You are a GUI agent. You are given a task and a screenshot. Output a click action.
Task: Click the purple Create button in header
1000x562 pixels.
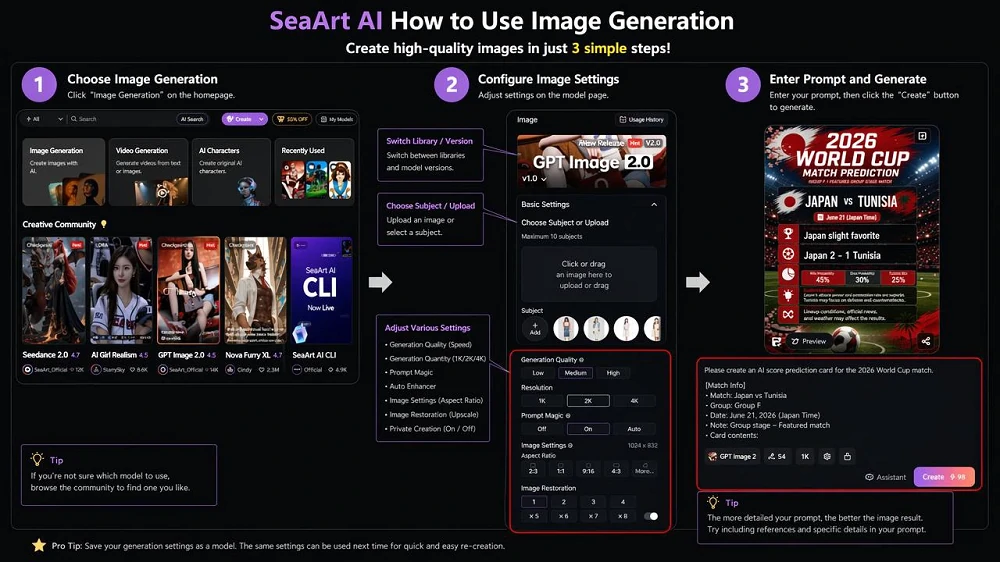coord(244,119)
